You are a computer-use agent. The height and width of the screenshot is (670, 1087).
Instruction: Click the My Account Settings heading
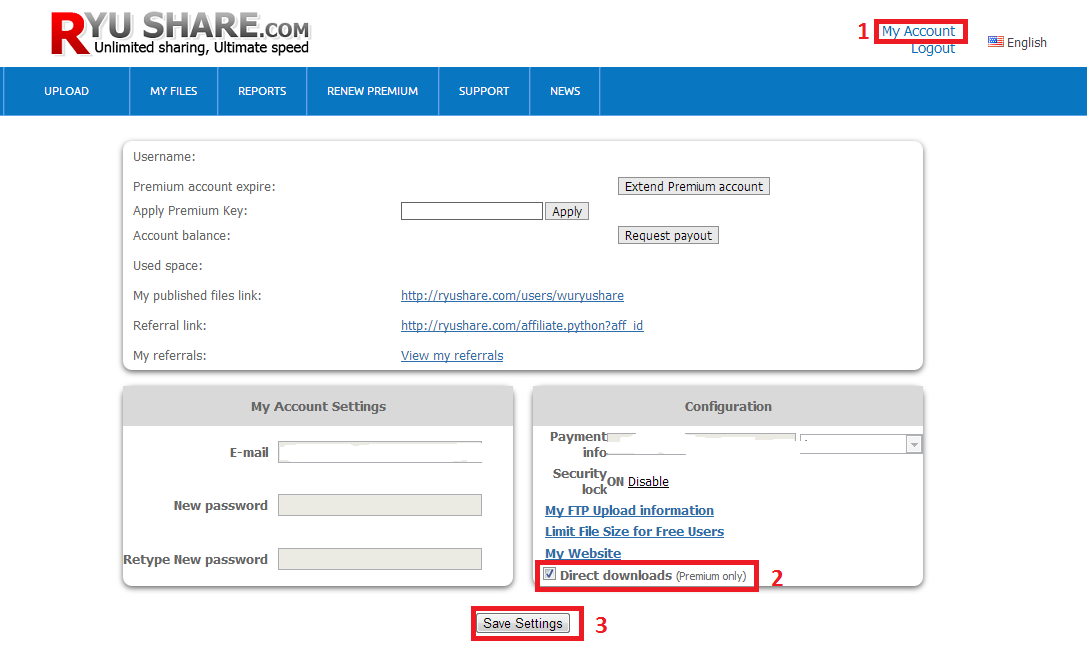[x=318, y=406]
